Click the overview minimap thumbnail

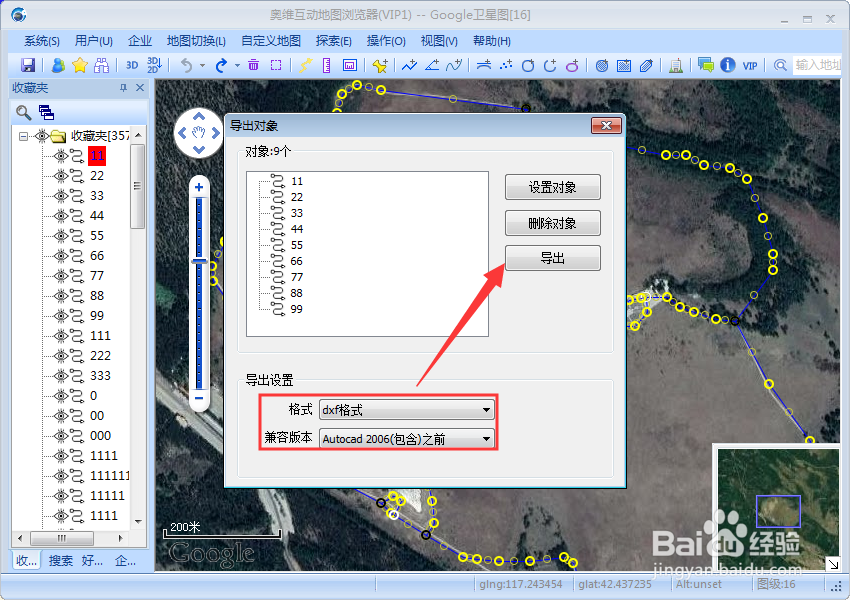click(x=778, y=508)
